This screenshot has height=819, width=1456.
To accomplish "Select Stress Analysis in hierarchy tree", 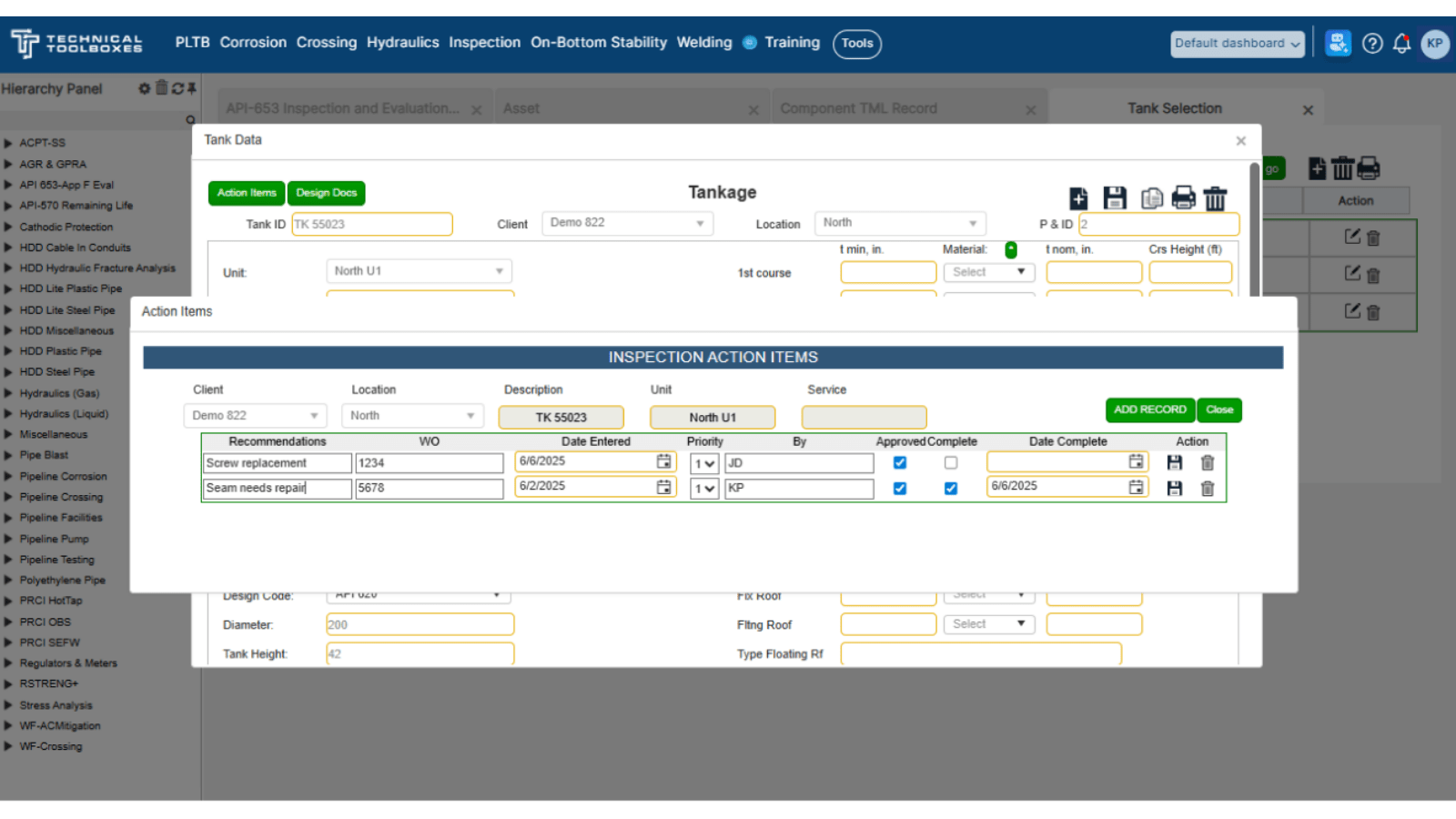I will point(56,705).
